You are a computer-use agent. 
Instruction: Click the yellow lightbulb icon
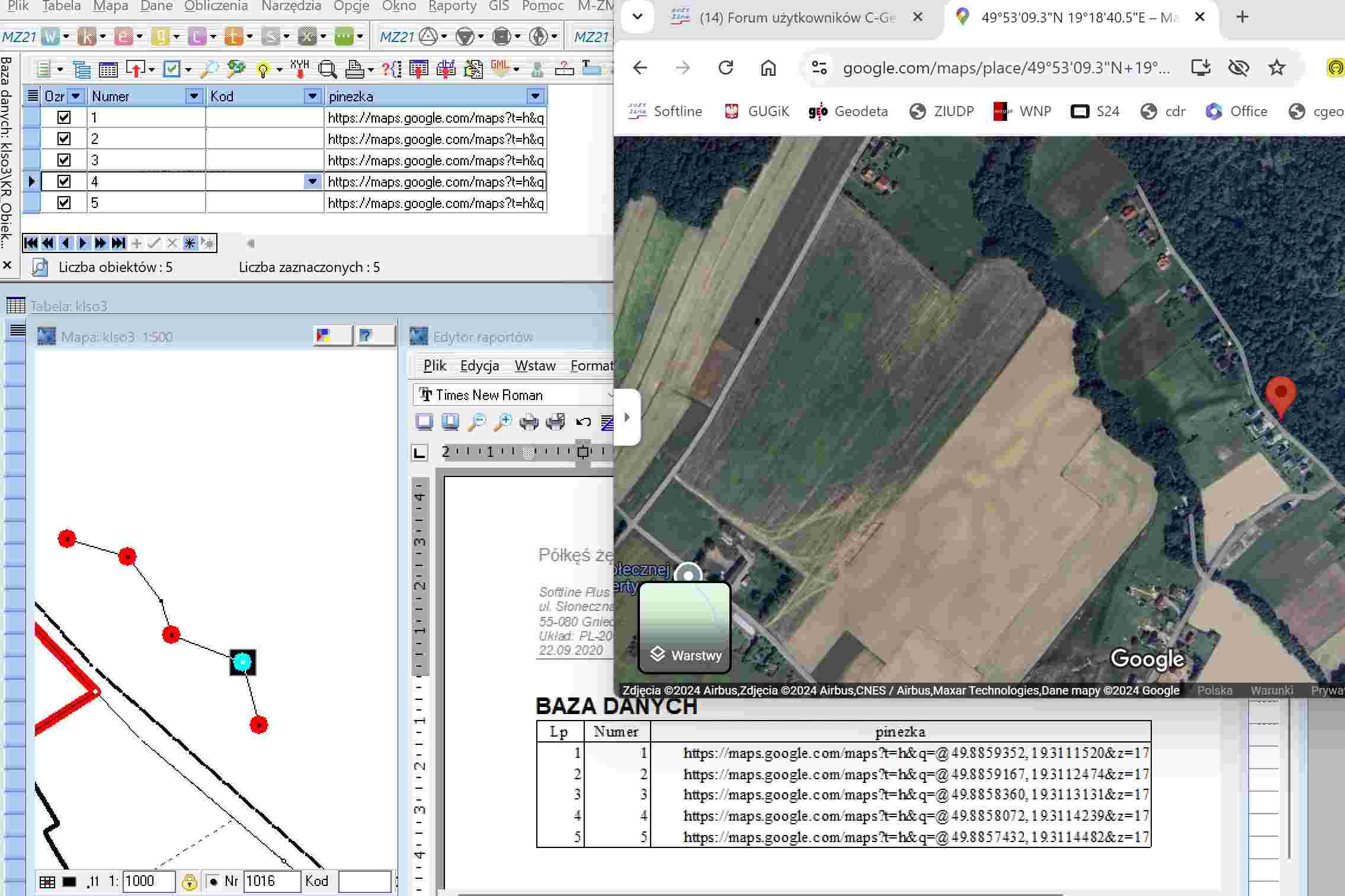(x=263, y=70)
